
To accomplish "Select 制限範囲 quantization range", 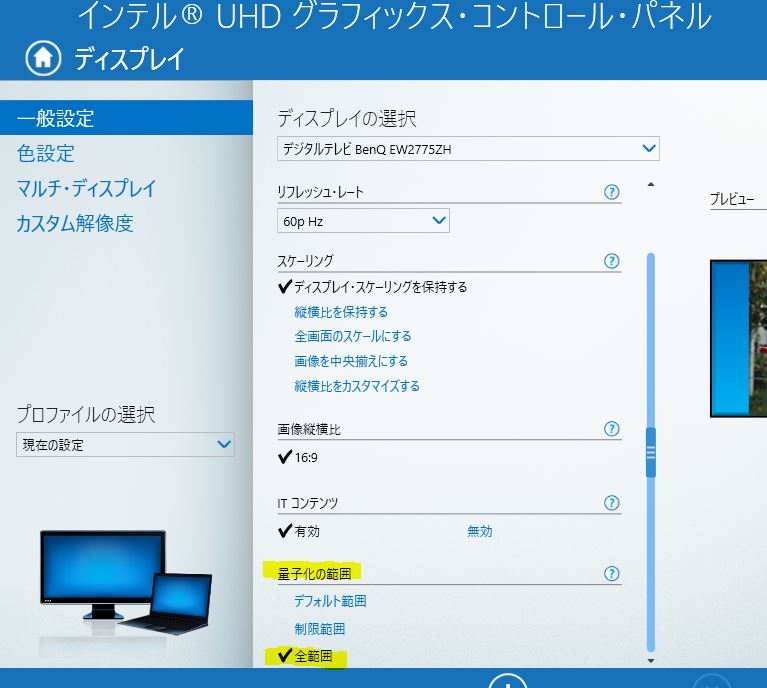I will coord(319,628).
